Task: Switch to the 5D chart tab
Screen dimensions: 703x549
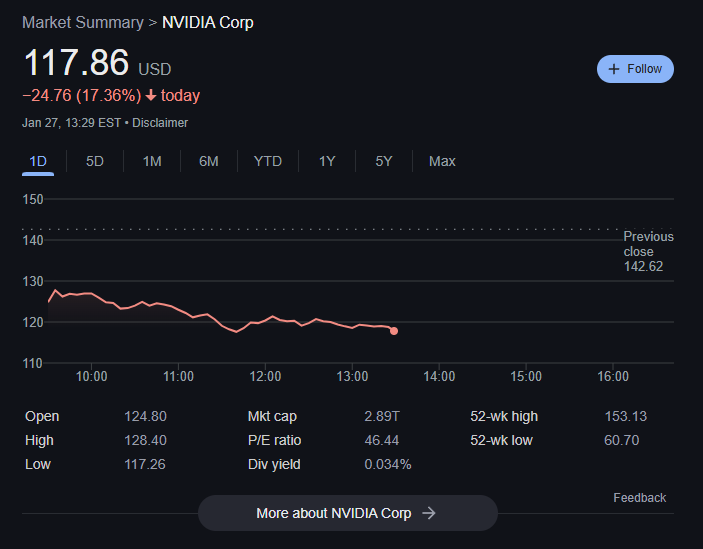Action: [x=95, y=161]
